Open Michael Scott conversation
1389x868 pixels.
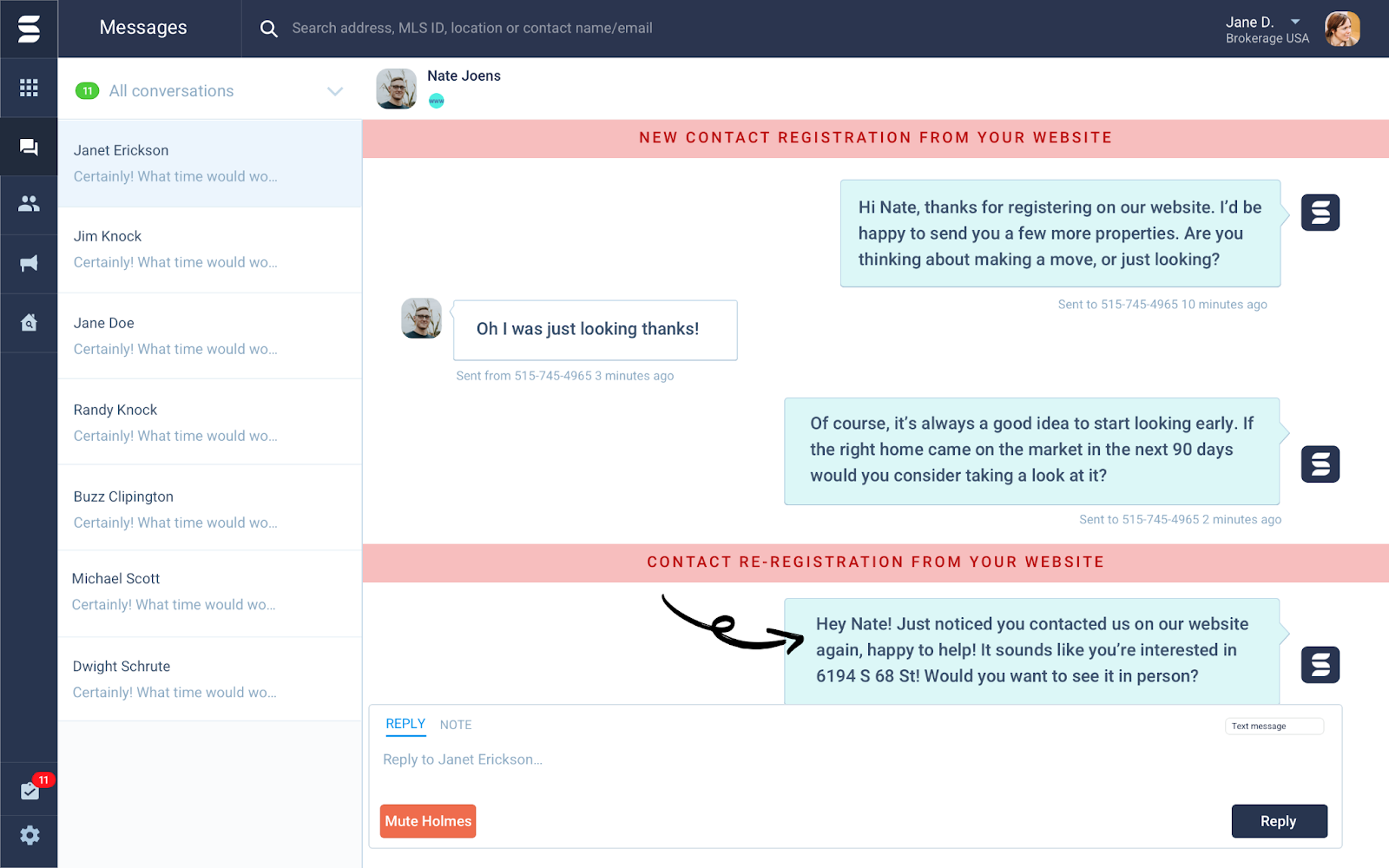tap(209, 594)
